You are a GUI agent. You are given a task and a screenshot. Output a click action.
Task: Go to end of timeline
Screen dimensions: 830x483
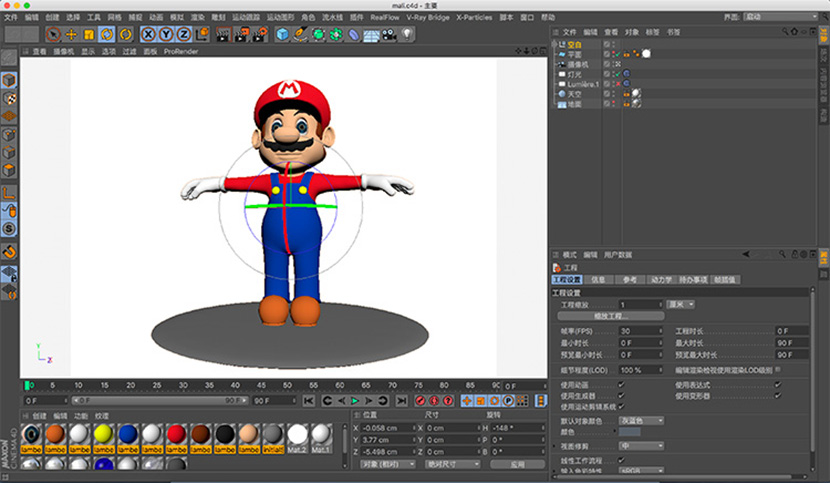[x=402, y=401]
